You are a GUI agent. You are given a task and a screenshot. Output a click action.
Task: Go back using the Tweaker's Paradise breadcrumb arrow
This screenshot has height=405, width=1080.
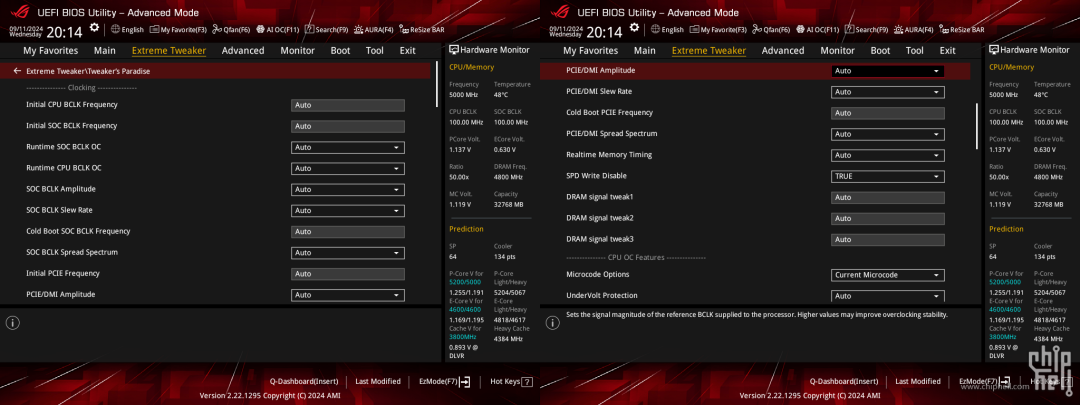17,71
